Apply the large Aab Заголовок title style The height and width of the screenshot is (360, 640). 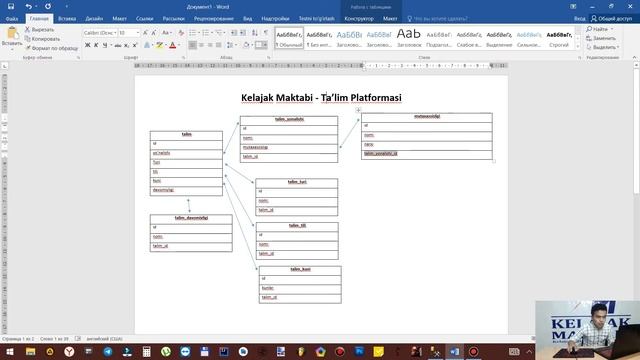[409, 38]
